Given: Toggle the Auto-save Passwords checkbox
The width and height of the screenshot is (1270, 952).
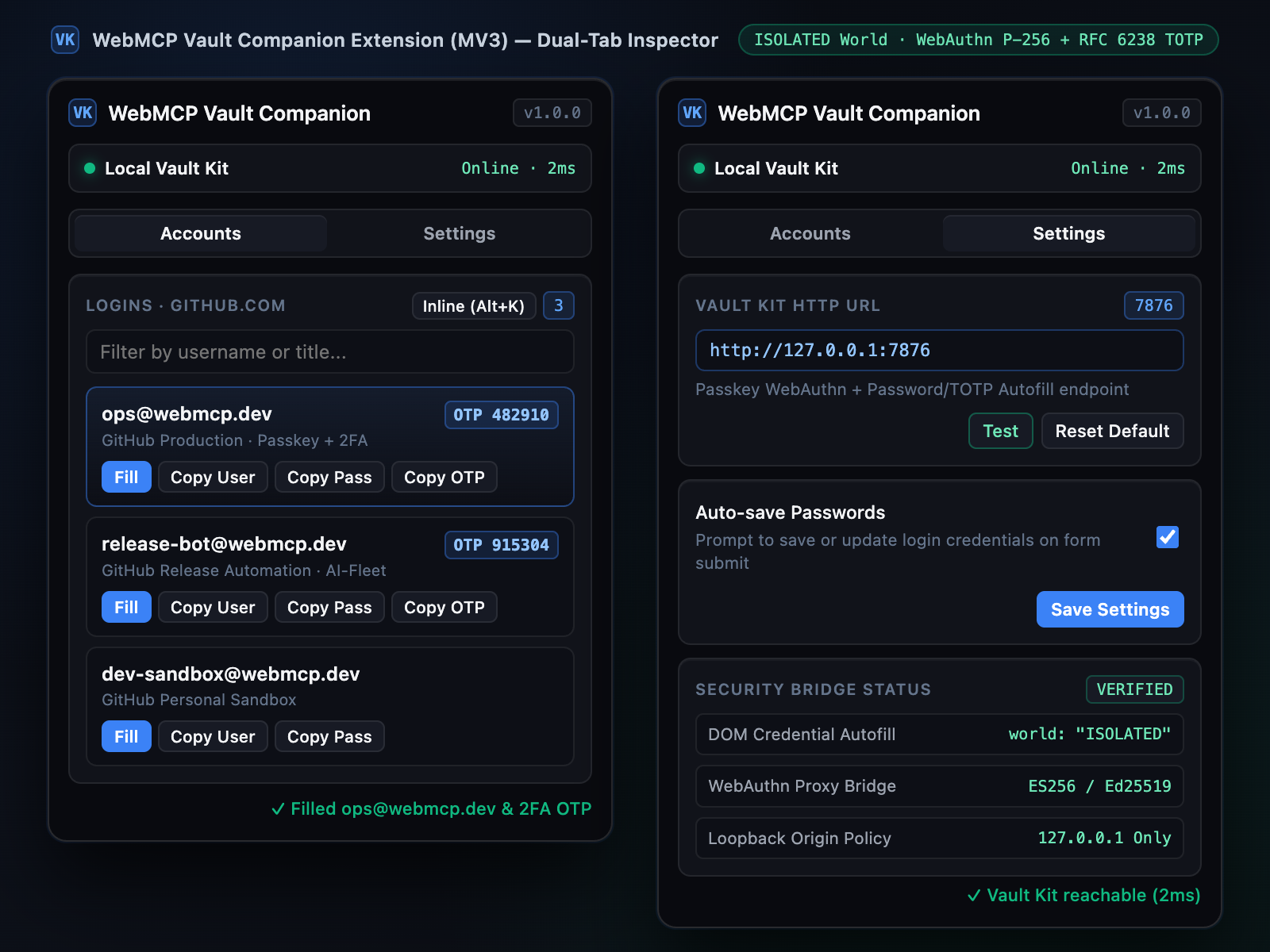Looking at the screenshot, I should coord(1168,537).
